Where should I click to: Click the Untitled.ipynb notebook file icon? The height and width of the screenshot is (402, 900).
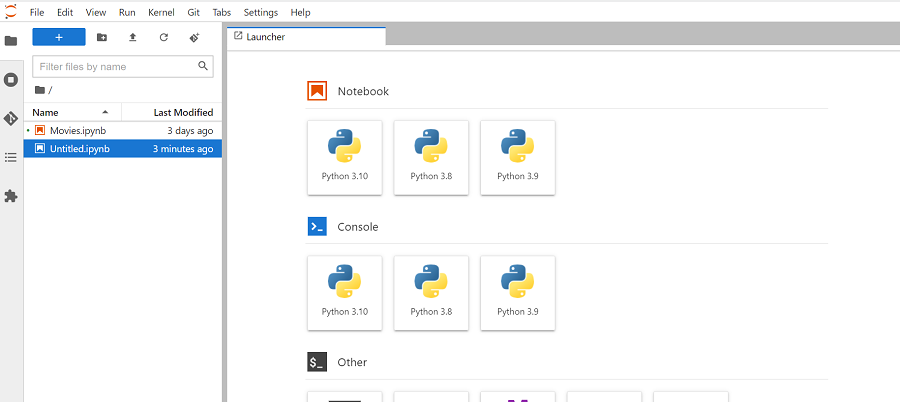click(x=40, y=149)
